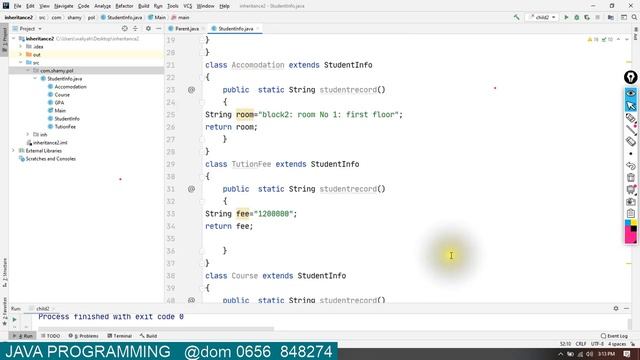Collapse all icon in Project panel header
Viewport: 640px width, 360px height.
click(135, 29)
